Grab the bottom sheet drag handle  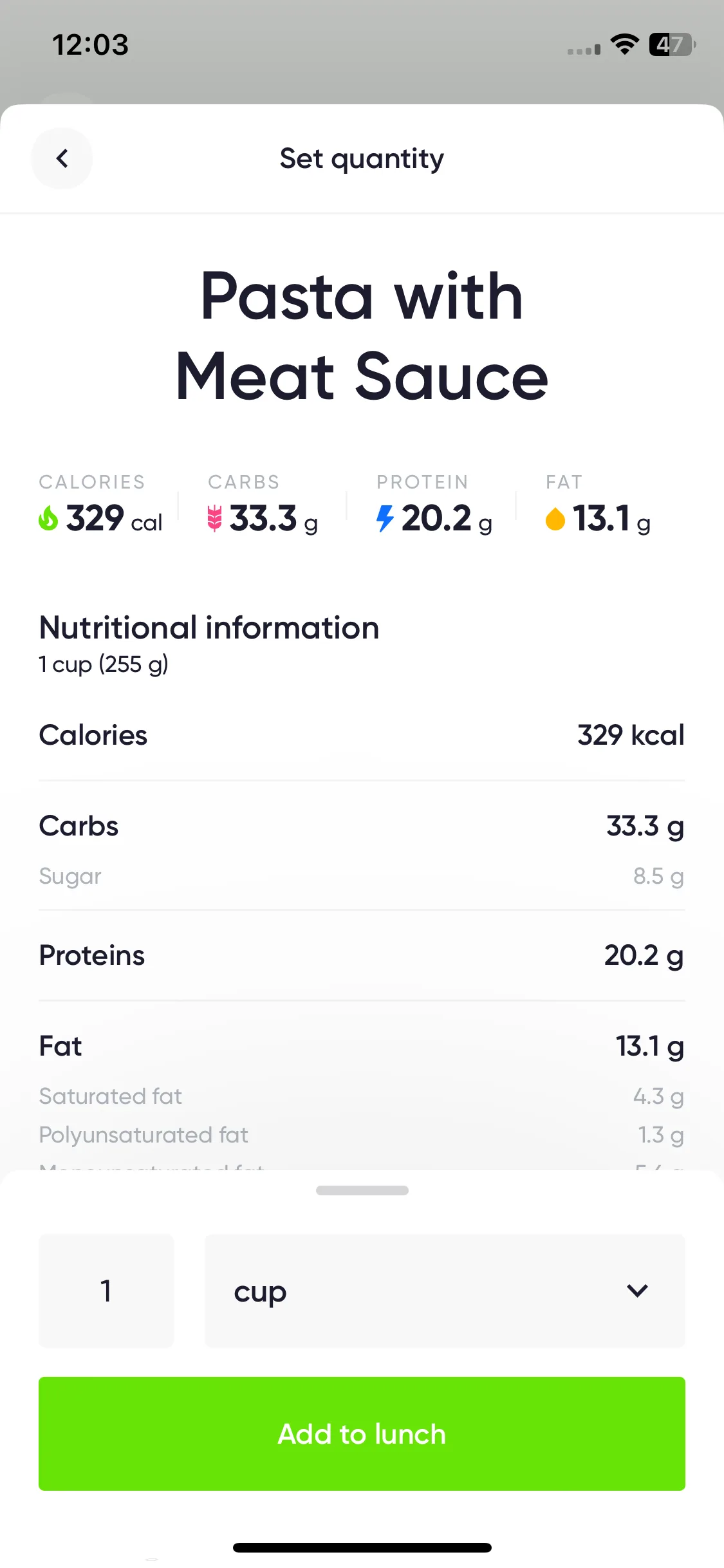362,1191
